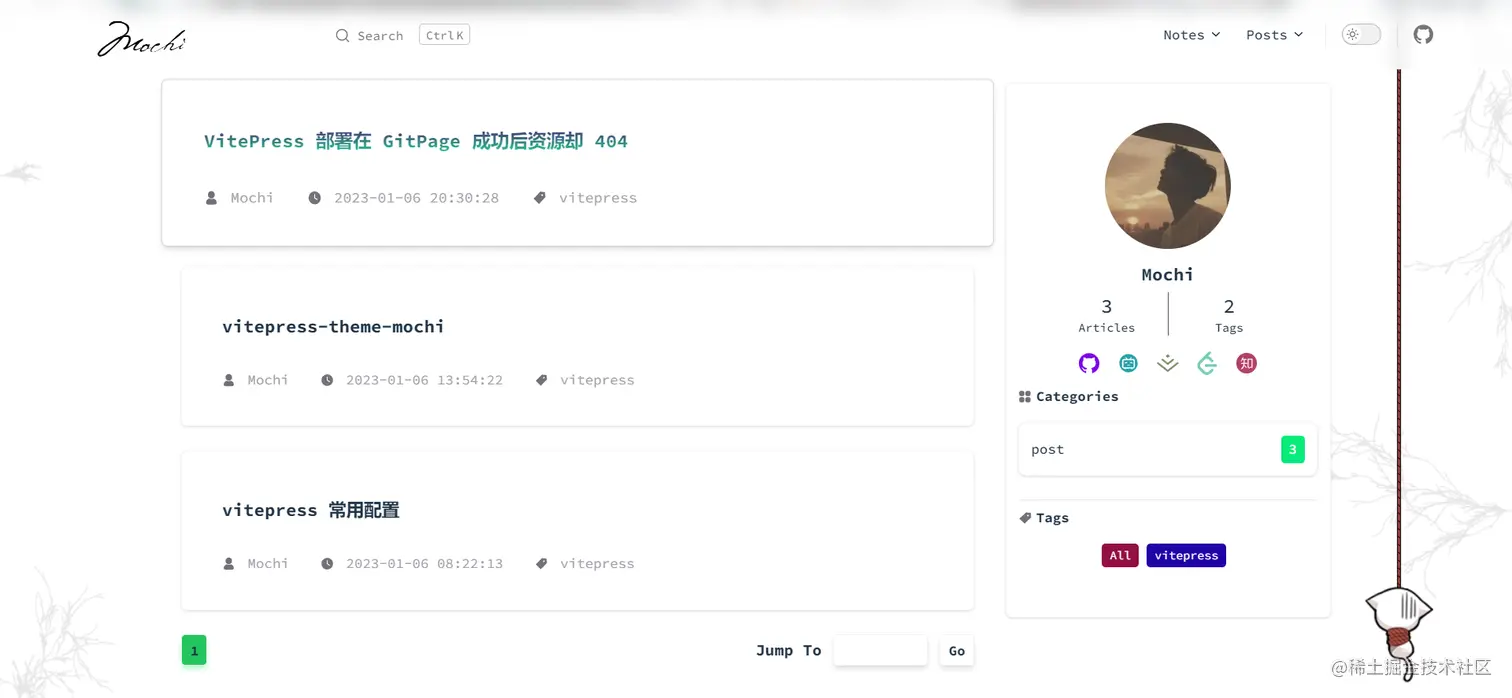Open the vitepress-theme-mochi post
This screenshot has height=698, width=1512.
tap(333, 327)
